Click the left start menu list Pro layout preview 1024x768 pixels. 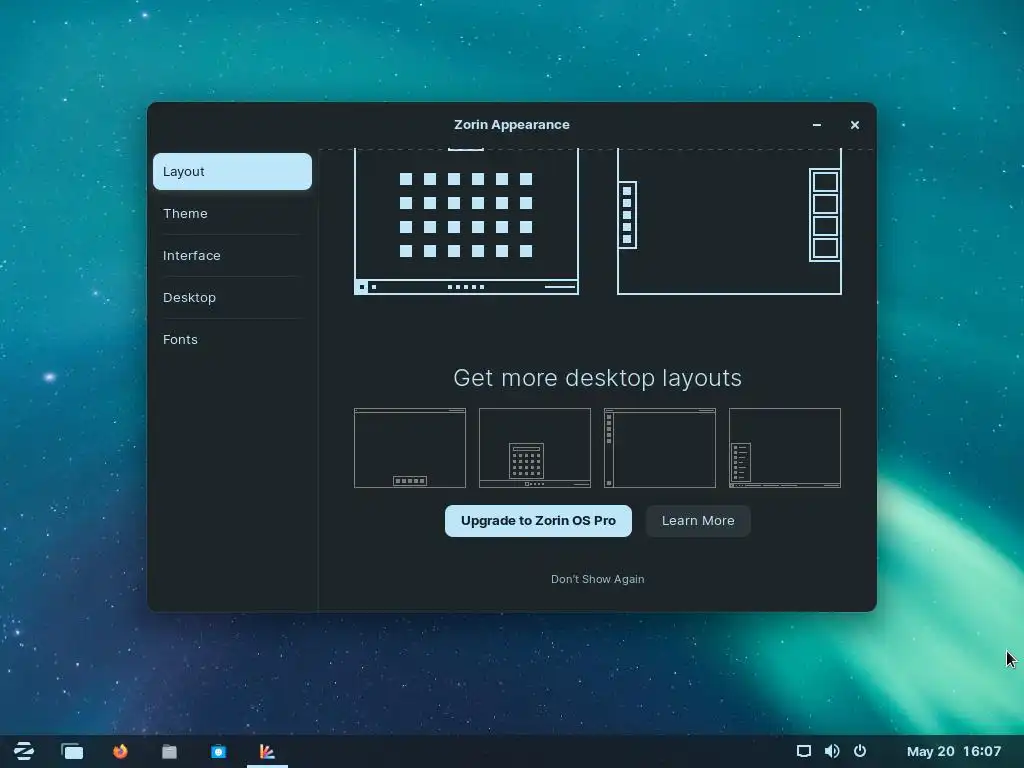click(784, 448)
